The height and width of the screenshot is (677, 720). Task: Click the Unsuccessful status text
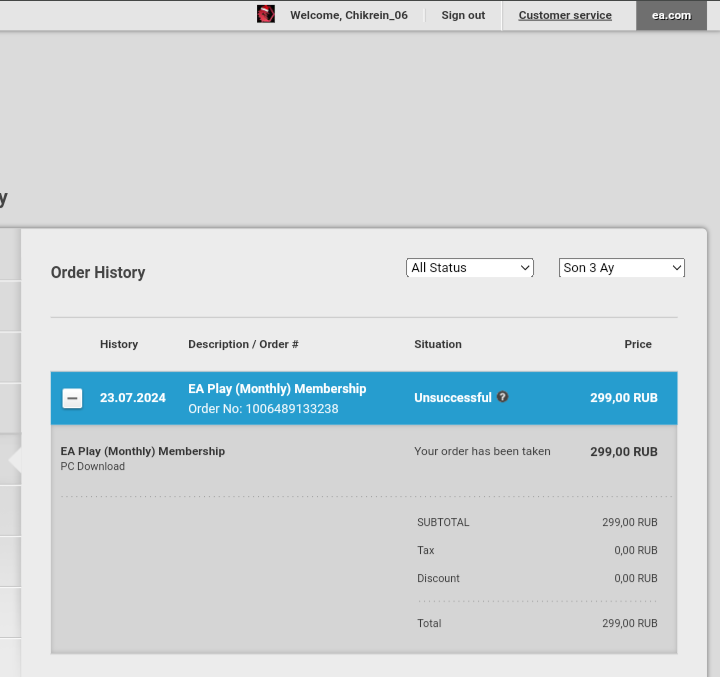[453, 398]
